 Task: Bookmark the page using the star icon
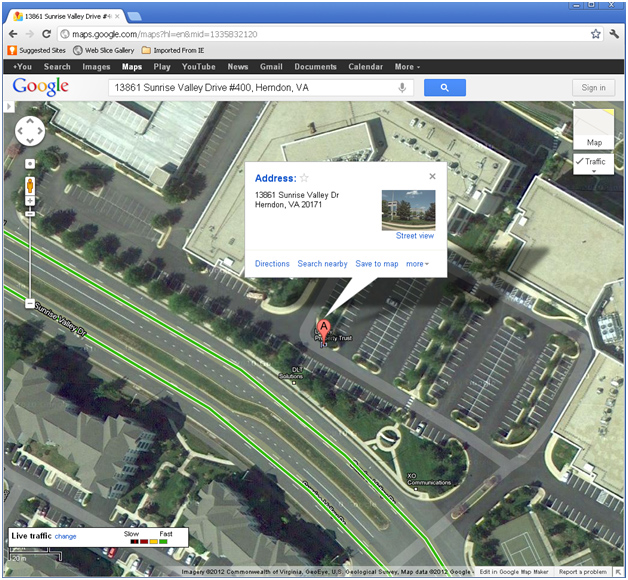pos(596,34)
